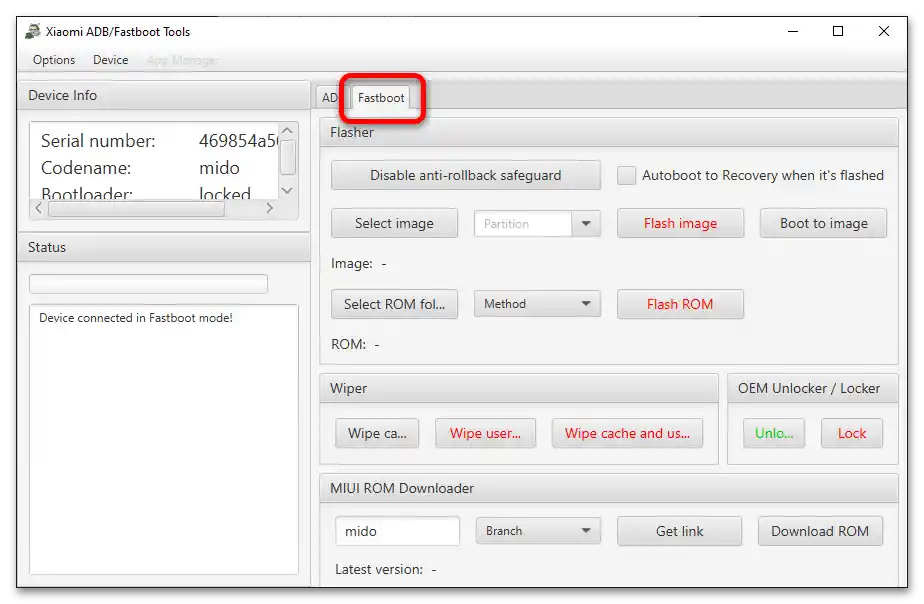Screen dimensions: 924x604
Task: Click the OEM Unlocker / Locker header
Action: pyautogui.click(x=813, y=388)
